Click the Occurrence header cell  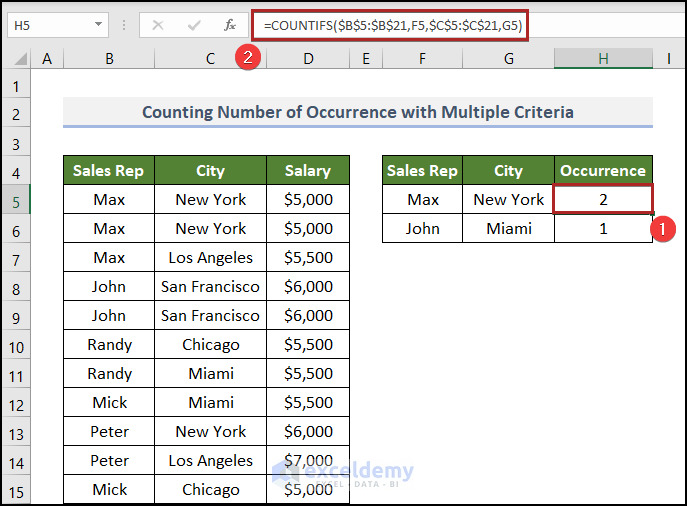tap(603, 171)
